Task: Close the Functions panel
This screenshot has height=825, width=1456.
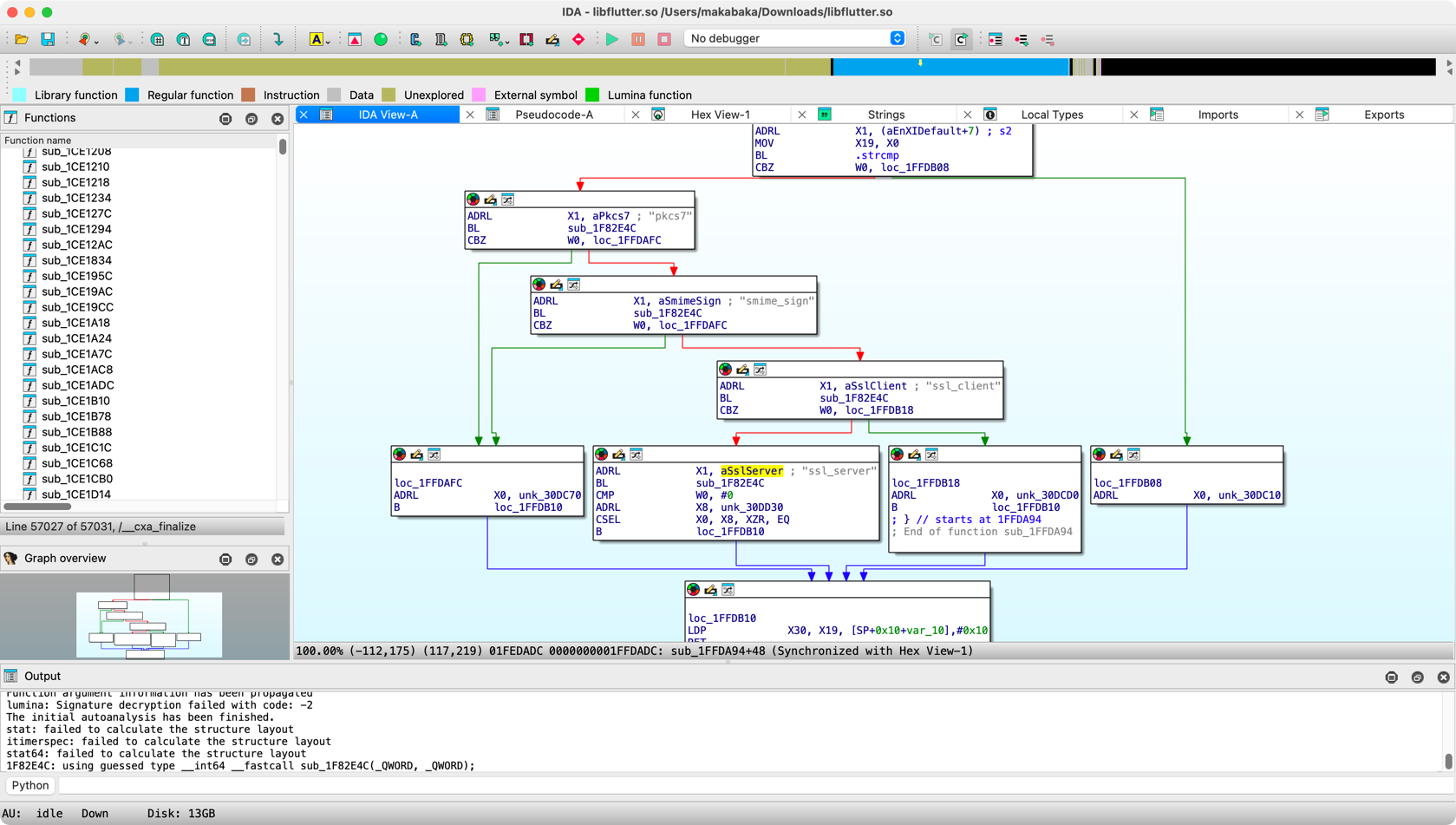Action: click(277, 118)
